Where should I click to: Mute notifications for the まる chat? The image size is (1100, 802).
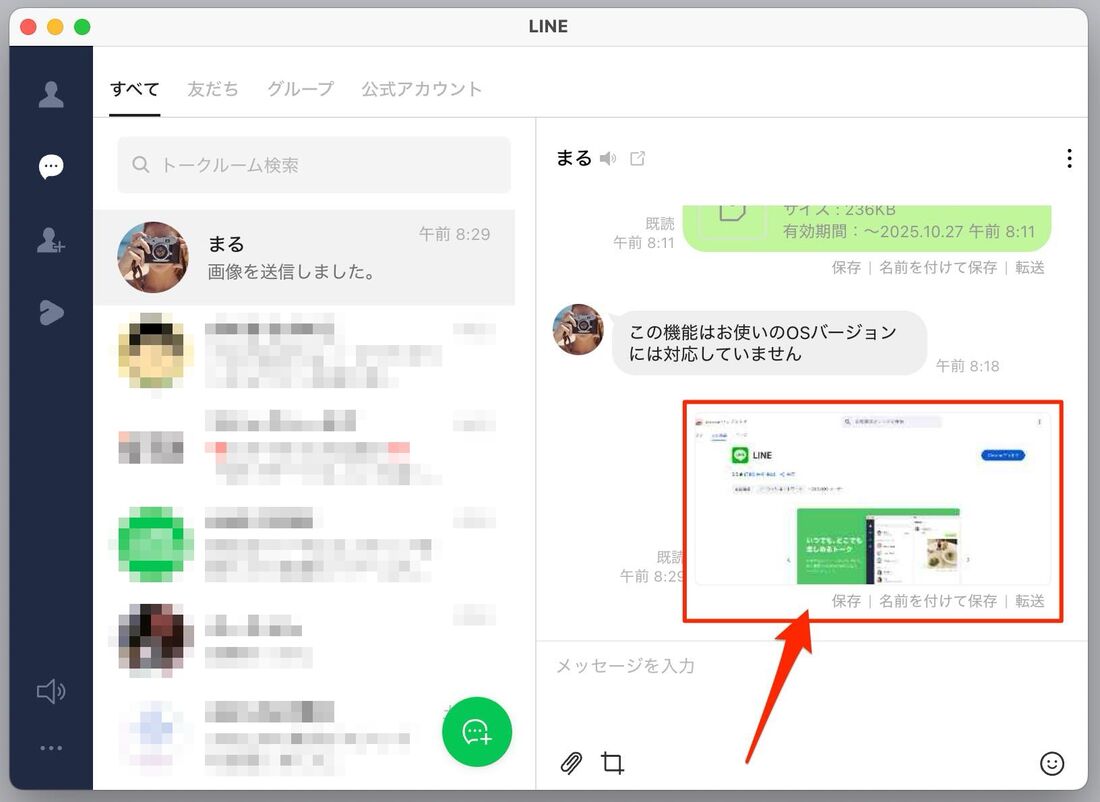609,157
